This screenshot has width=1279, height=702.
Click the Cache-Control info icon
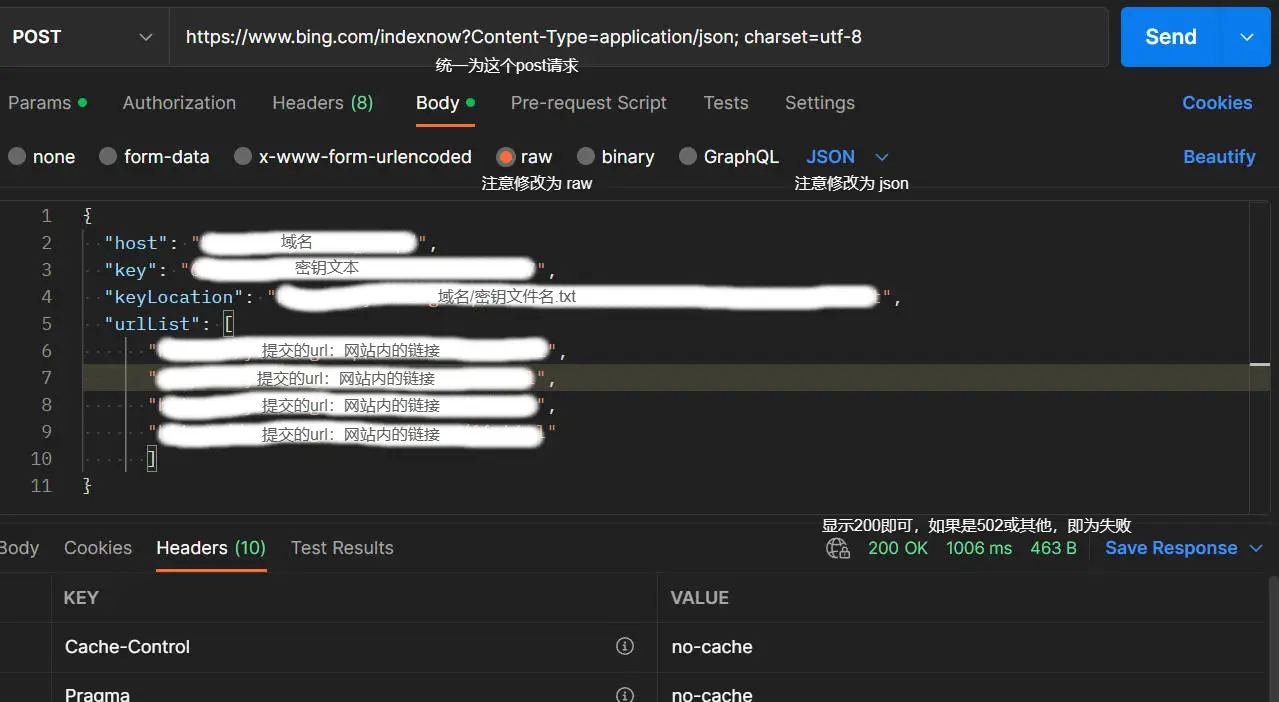(x=625, y=646)
